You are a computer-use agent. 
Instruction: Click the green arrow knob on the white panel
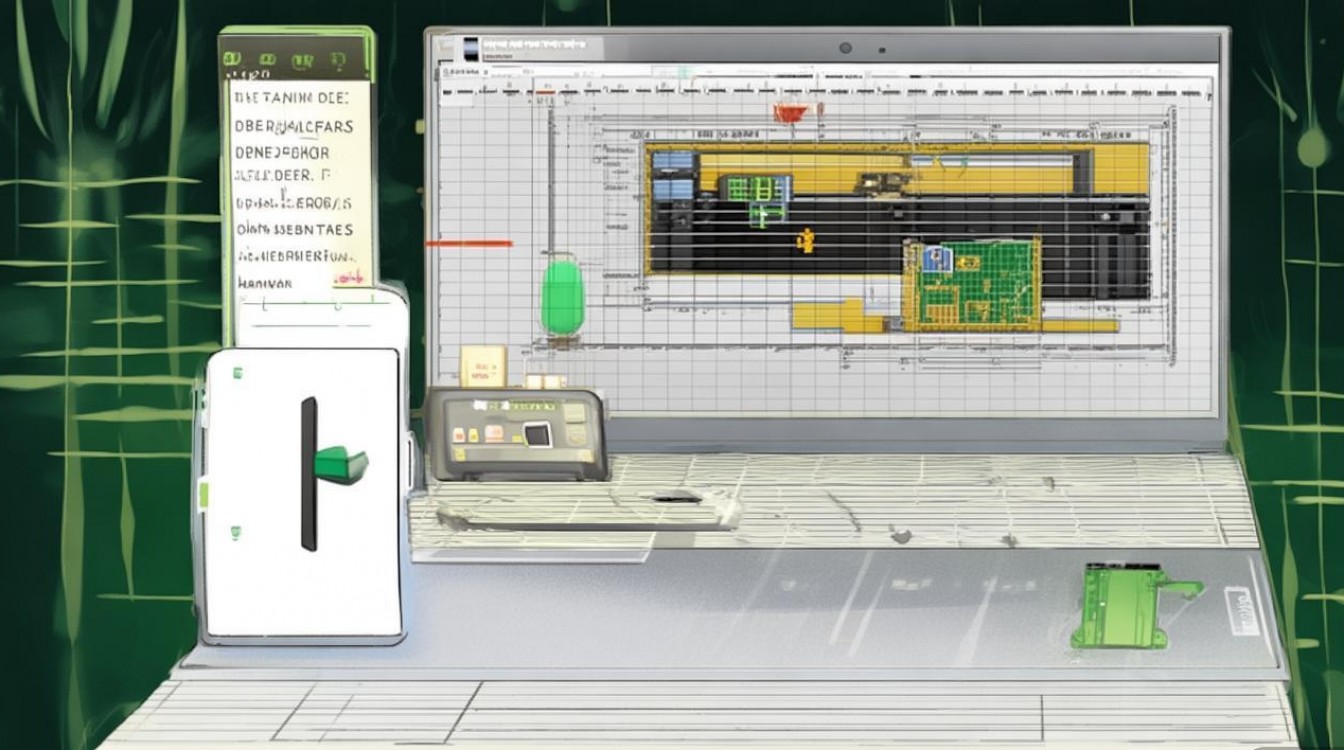click(x=341, y=464)
